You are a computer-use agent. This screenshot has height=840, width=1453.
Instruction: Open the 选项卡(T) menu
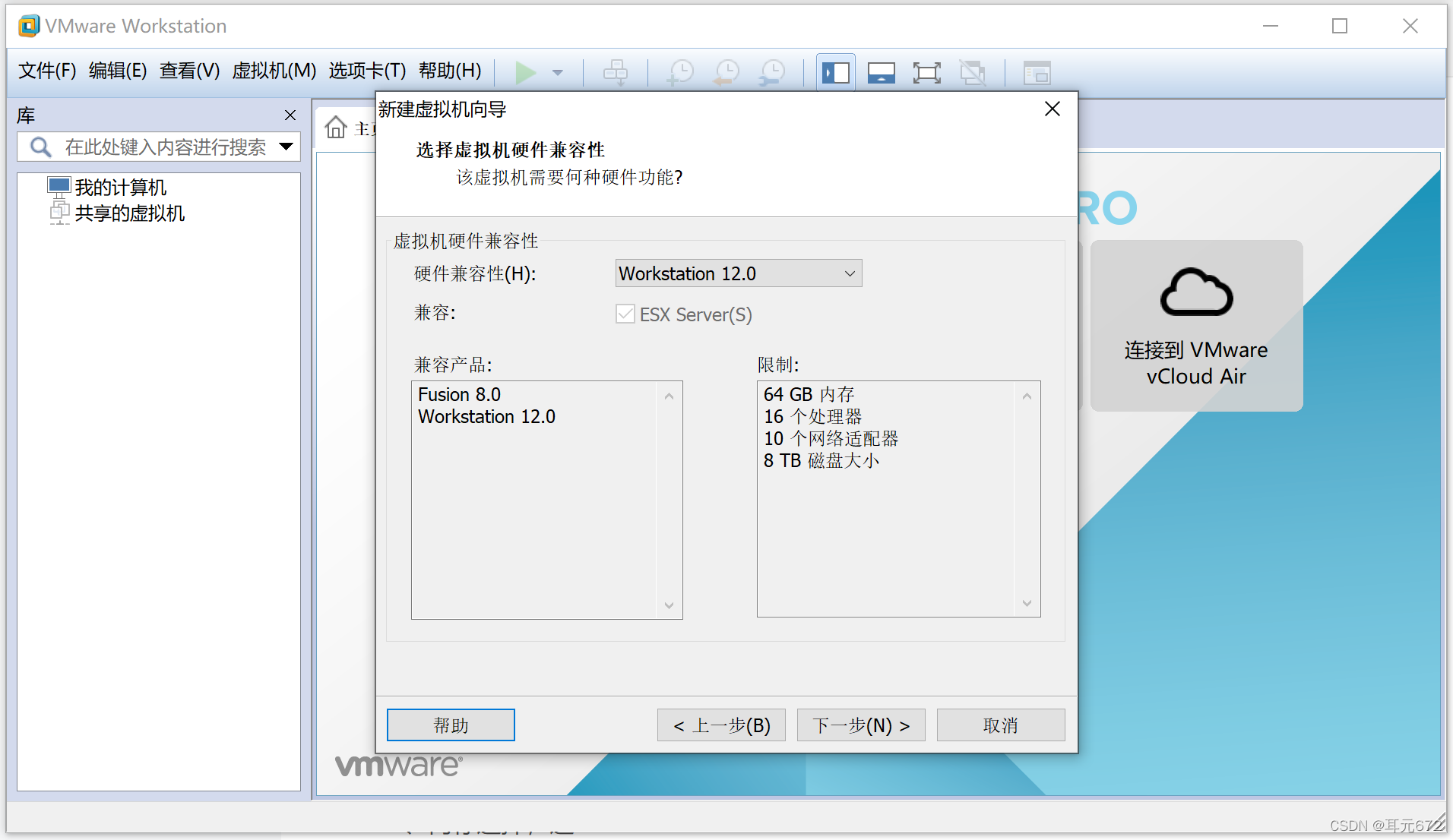pyautogui.click(x=368, y=71)
